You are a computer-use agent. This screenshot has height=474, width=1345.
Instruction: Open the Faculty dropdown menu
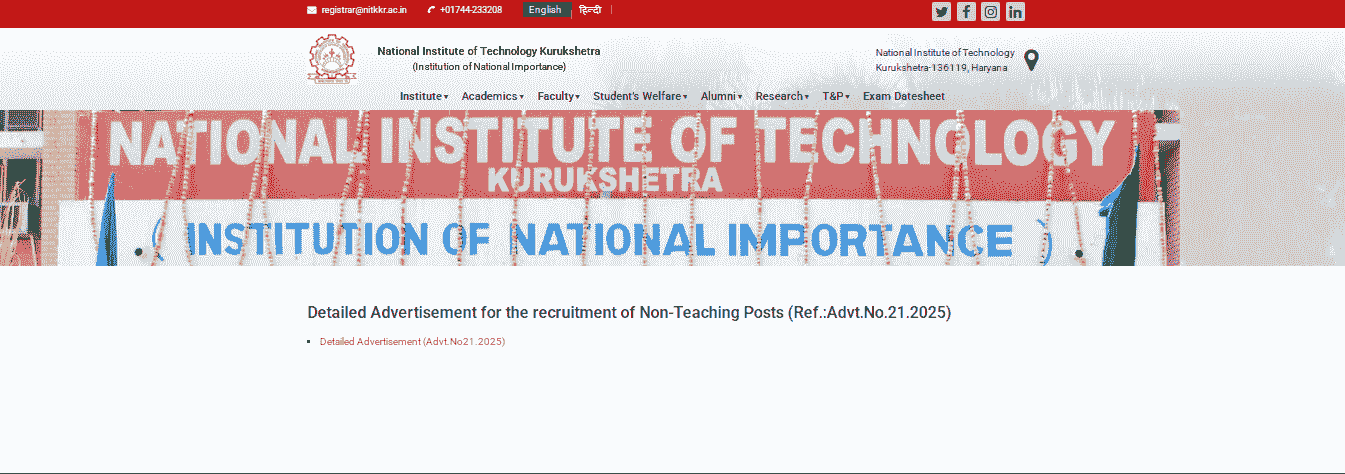[x=558, y=96]
